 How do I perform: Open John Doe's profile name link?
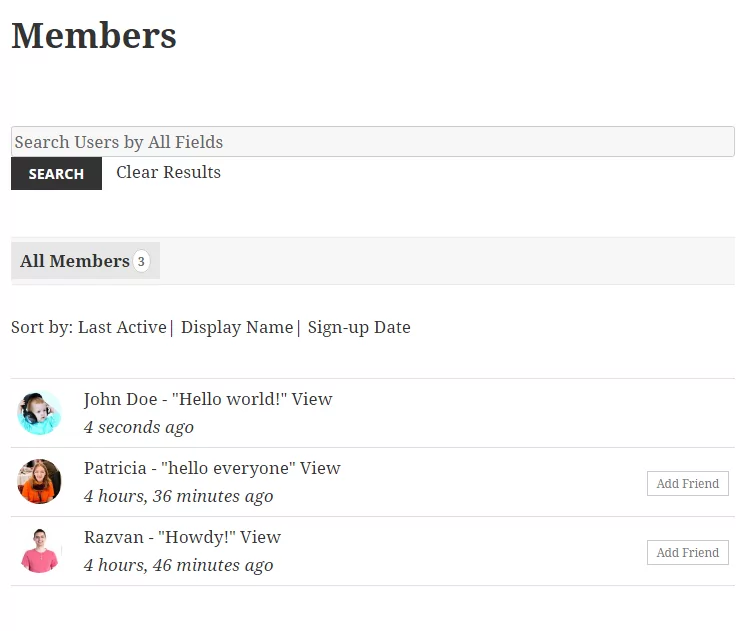click(x=121, y=399)
